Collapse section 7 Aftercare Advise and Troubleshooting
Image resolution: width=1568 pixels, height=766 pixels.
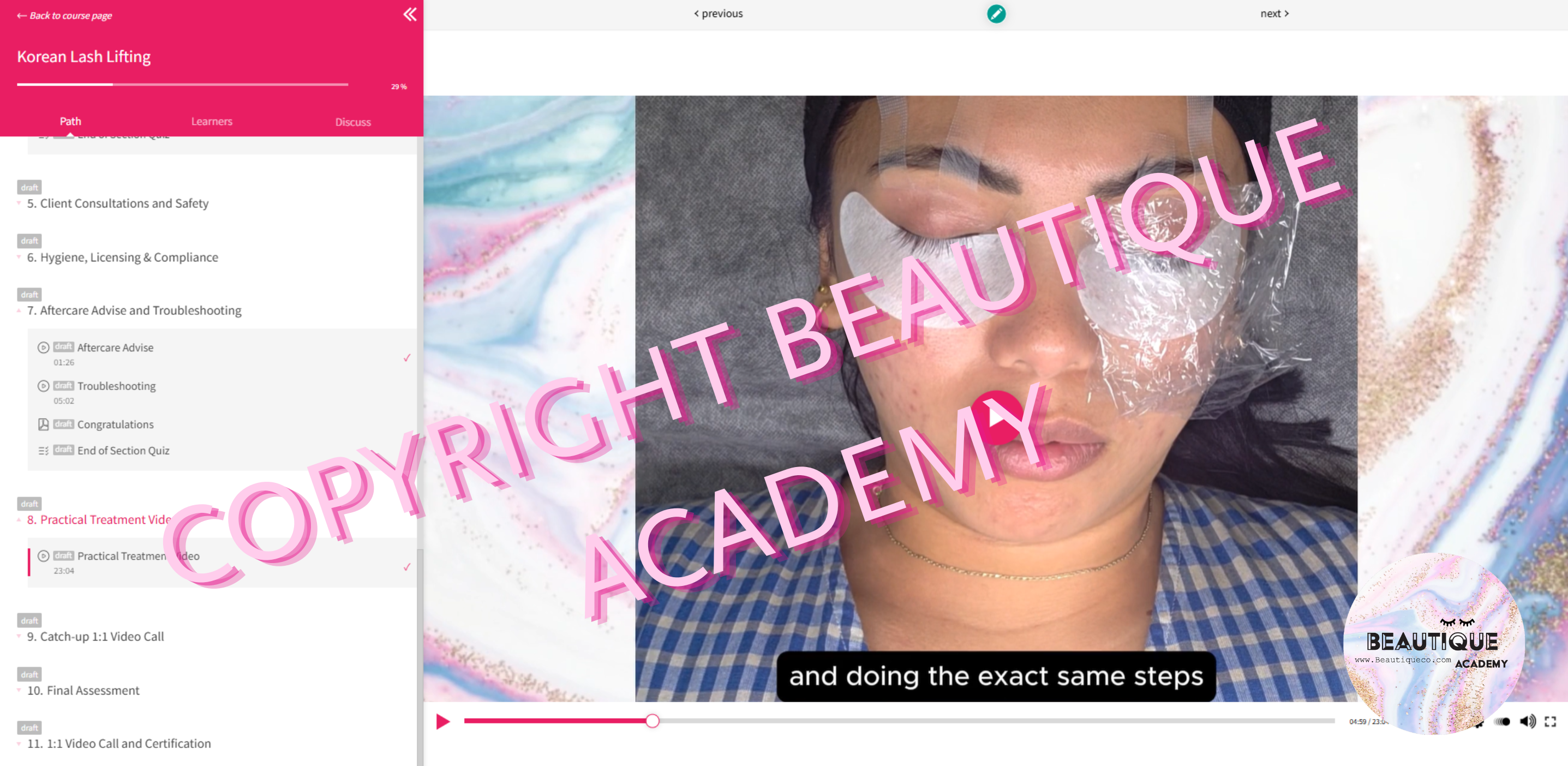coord(134,310)
